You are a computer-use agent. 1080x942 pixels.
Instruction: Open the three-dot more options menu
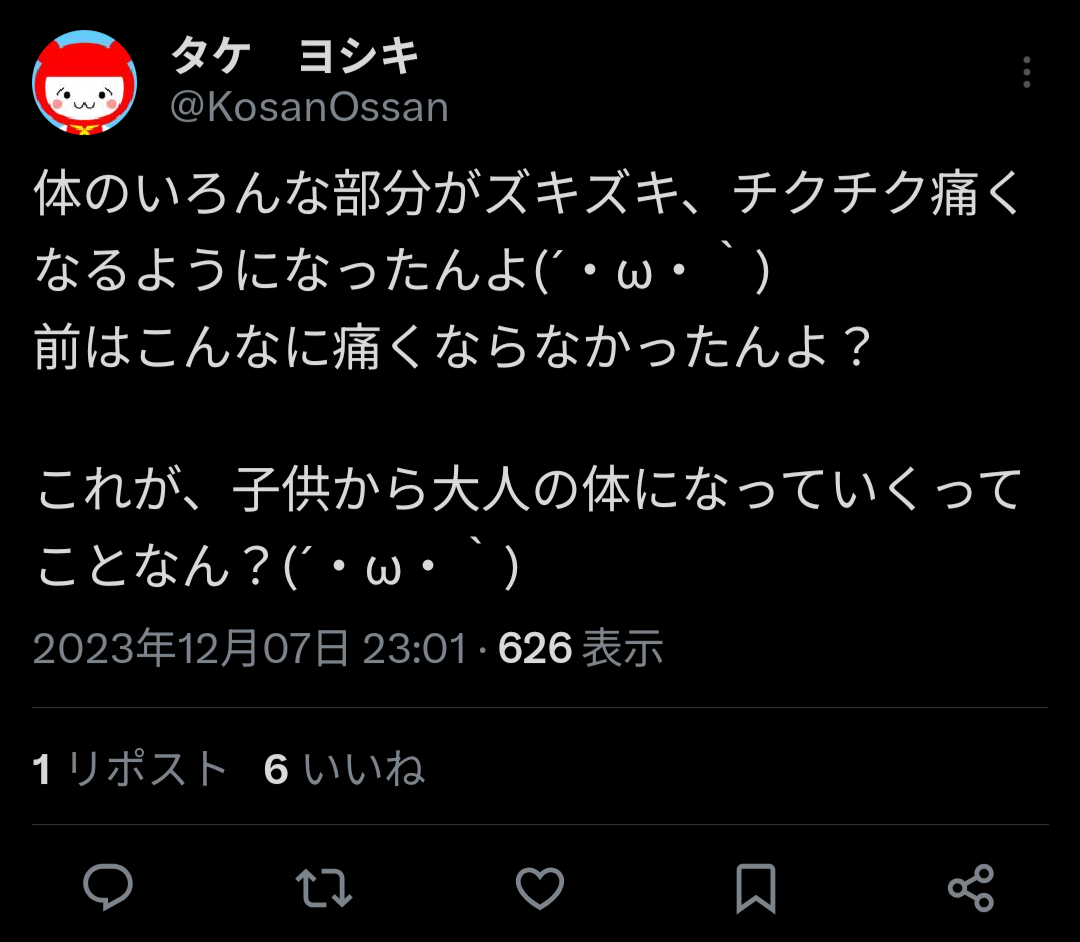click(1026, 72)
